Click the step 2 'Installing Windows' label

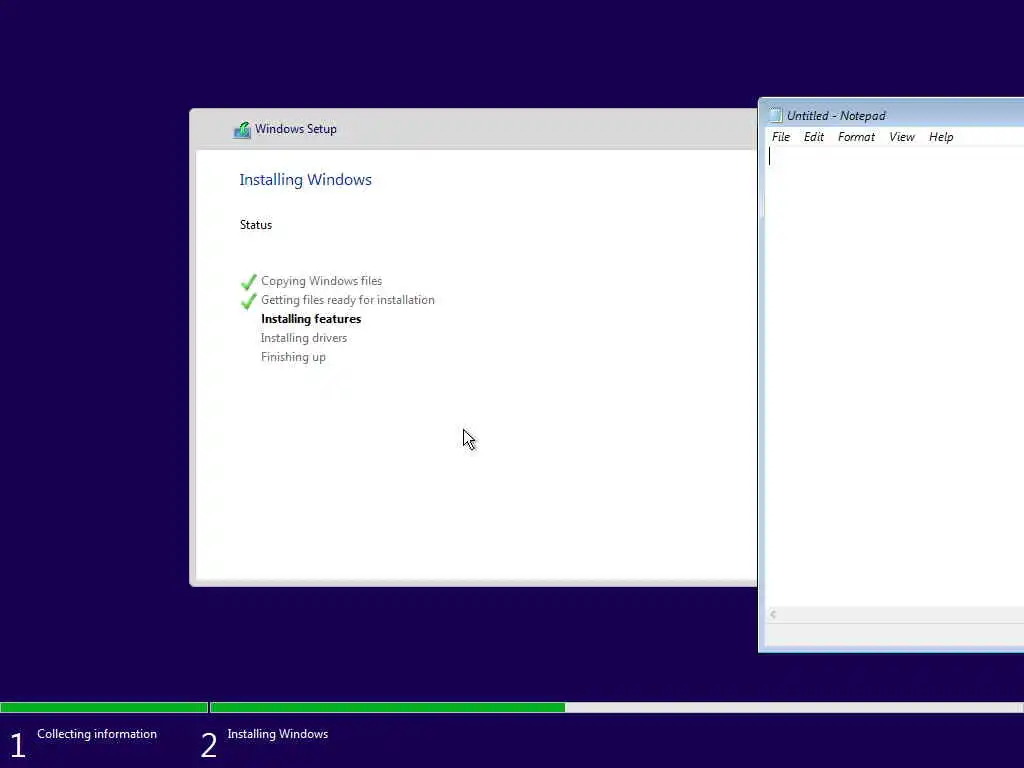click(x=278, y=734)
